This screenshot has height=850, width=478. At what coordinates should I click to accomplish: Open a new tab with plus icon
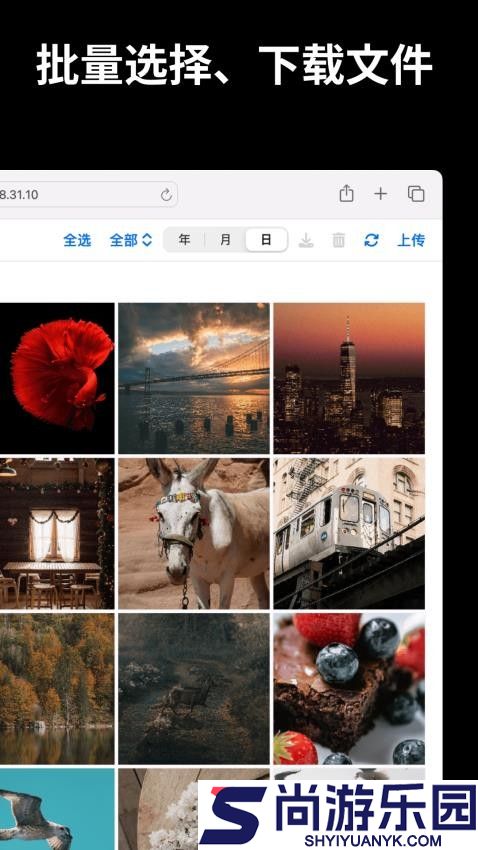381,194
